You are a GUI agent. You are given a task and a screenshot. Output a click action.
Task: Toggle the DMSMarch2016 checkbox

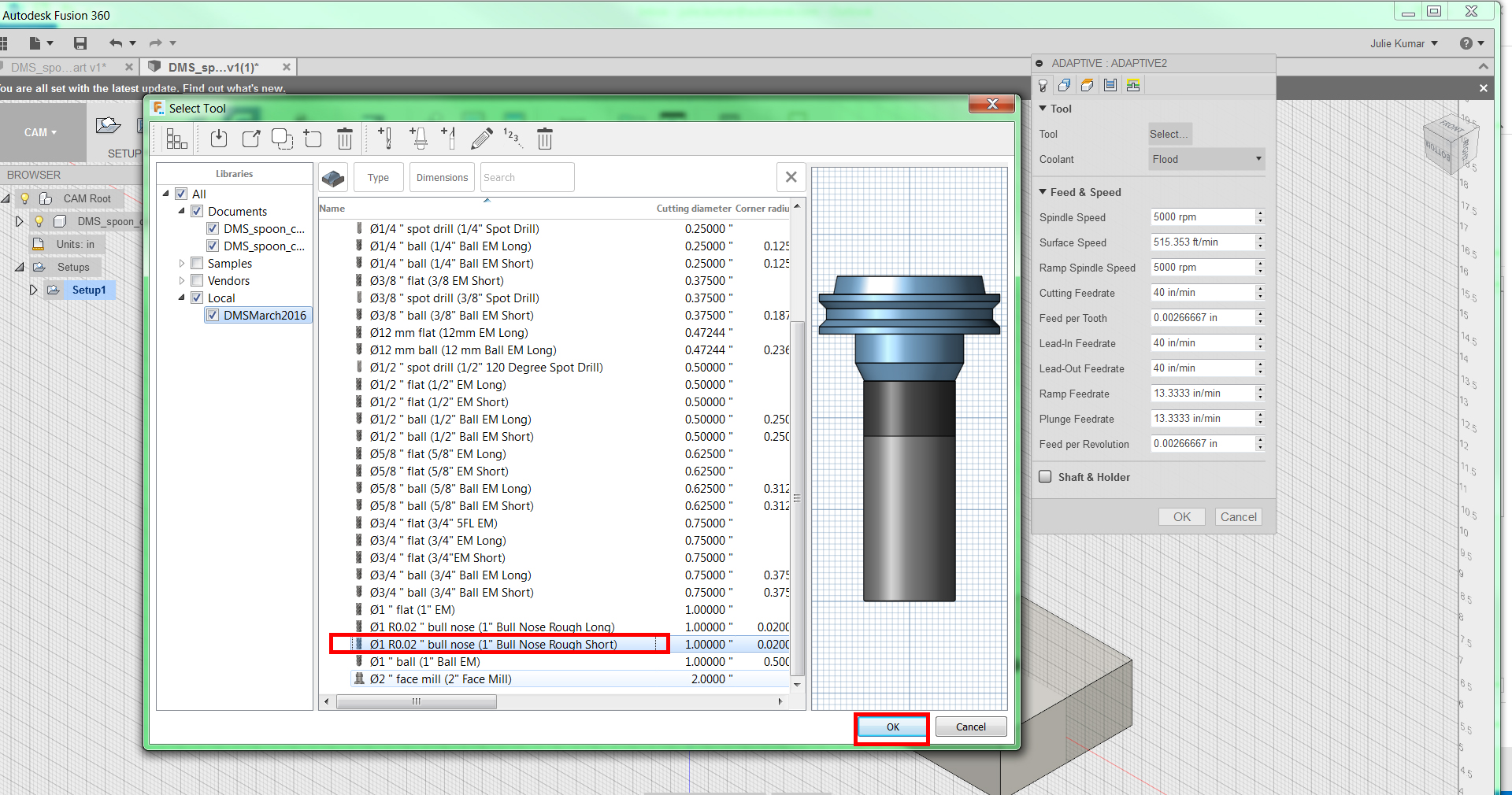pos(213,315)
